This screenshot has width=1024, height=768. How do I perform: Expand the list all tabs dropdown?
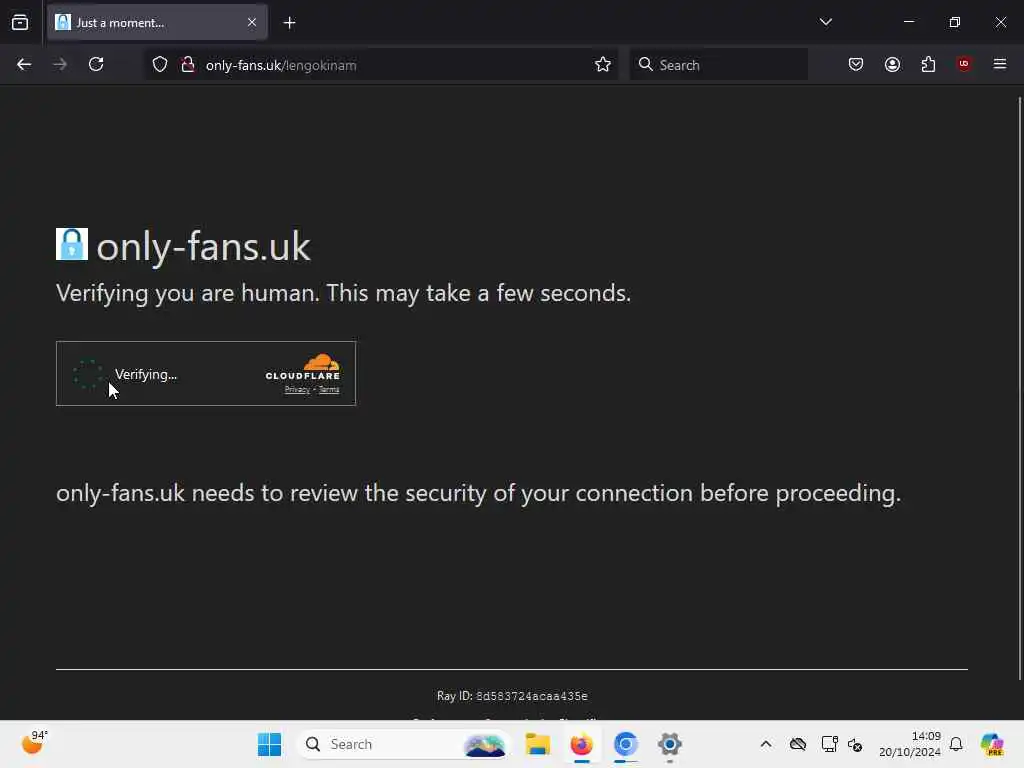pyautogui.click(x=826, y=22)
